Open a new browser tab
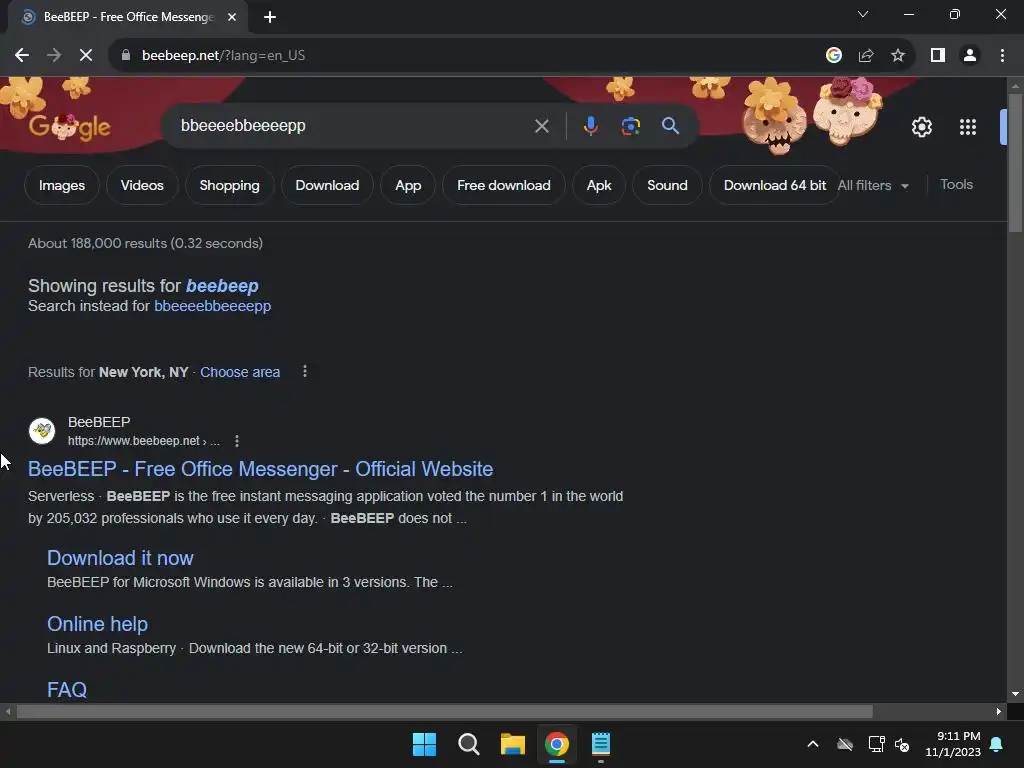Viewport: 1024px width, 768px height. coord(270,17)
